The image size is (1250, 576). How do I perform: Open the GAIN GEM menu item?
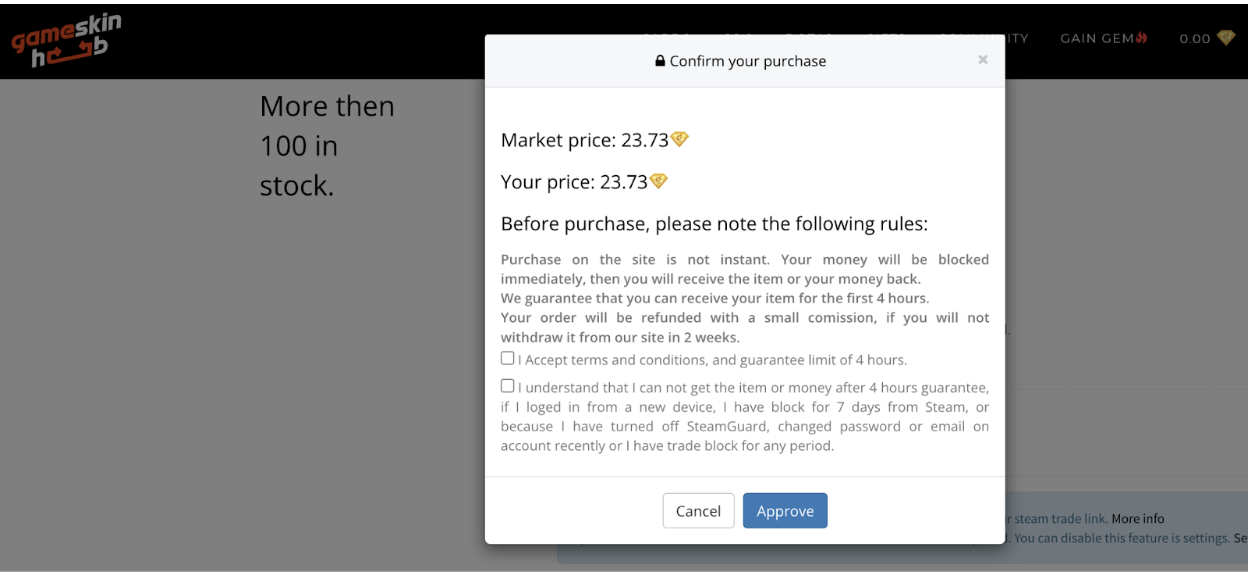pyautogui.click(x=1096, y=38)
